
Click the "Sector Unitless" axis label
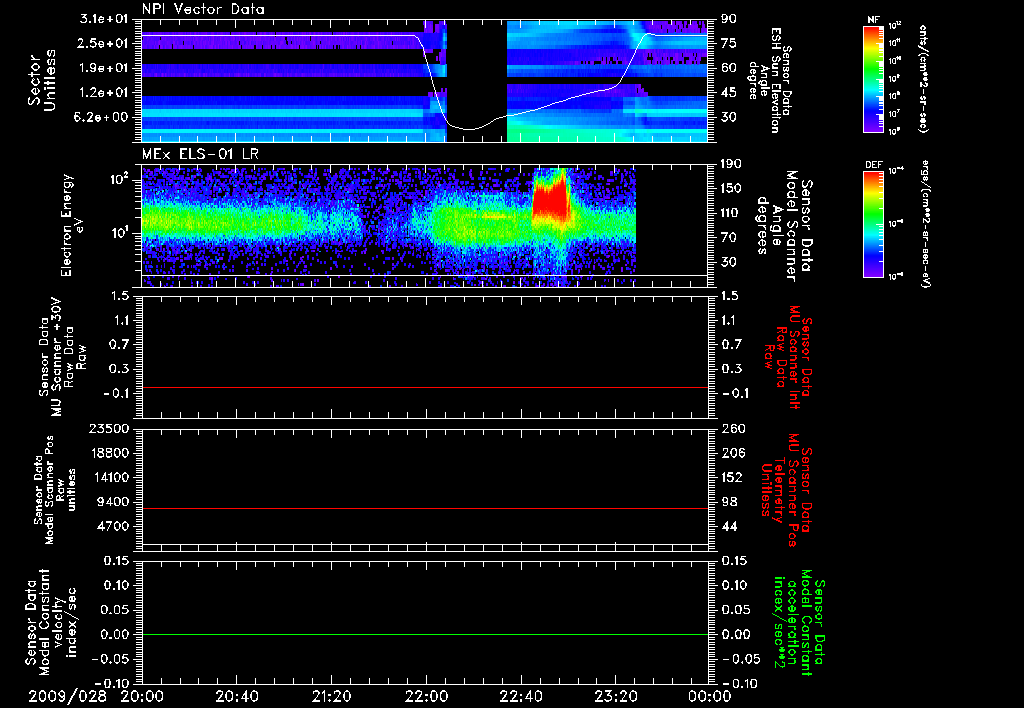[x=41, y=80]
